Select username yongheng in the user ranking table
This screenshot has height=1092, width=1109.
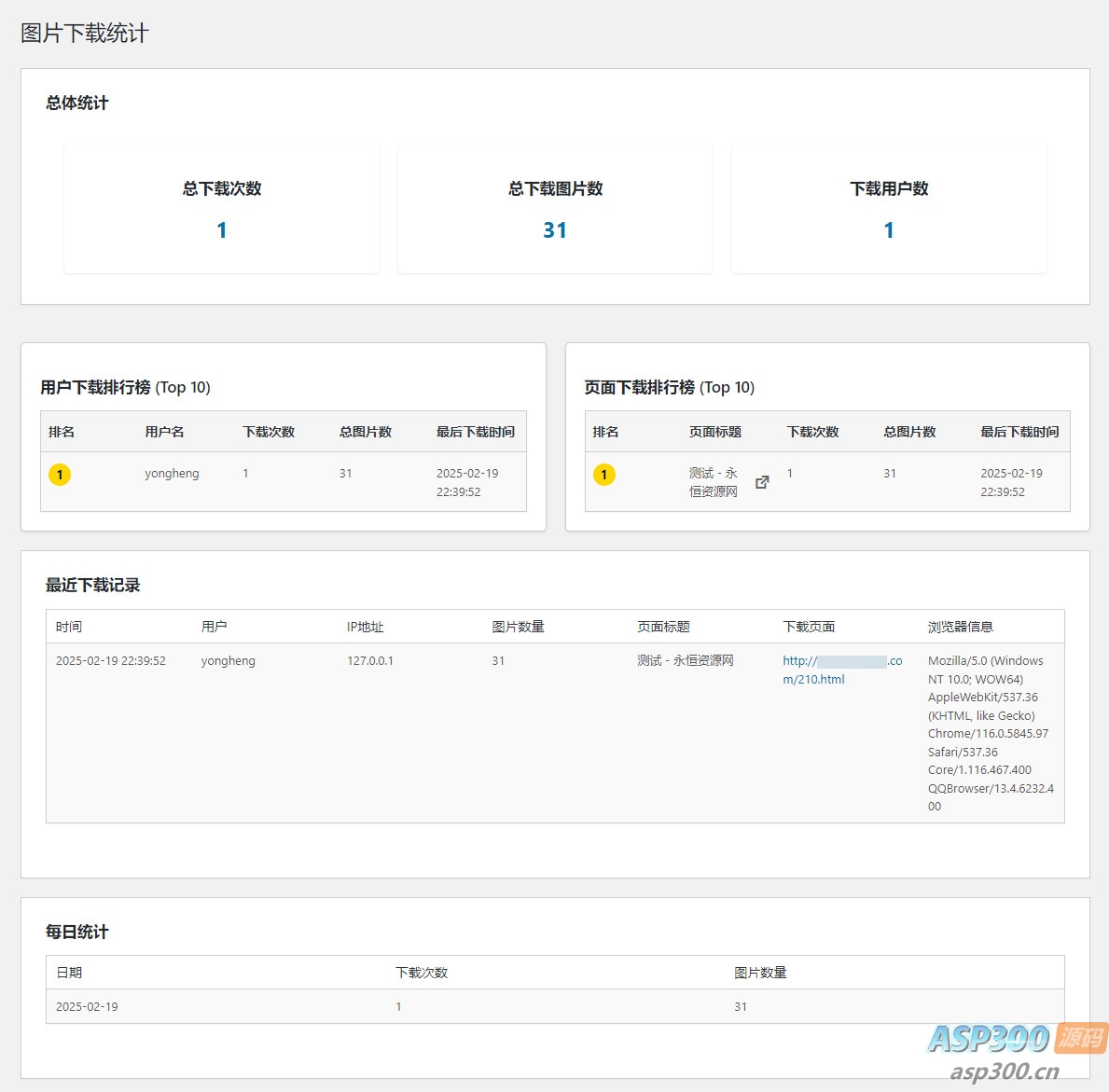coord(172,474)
